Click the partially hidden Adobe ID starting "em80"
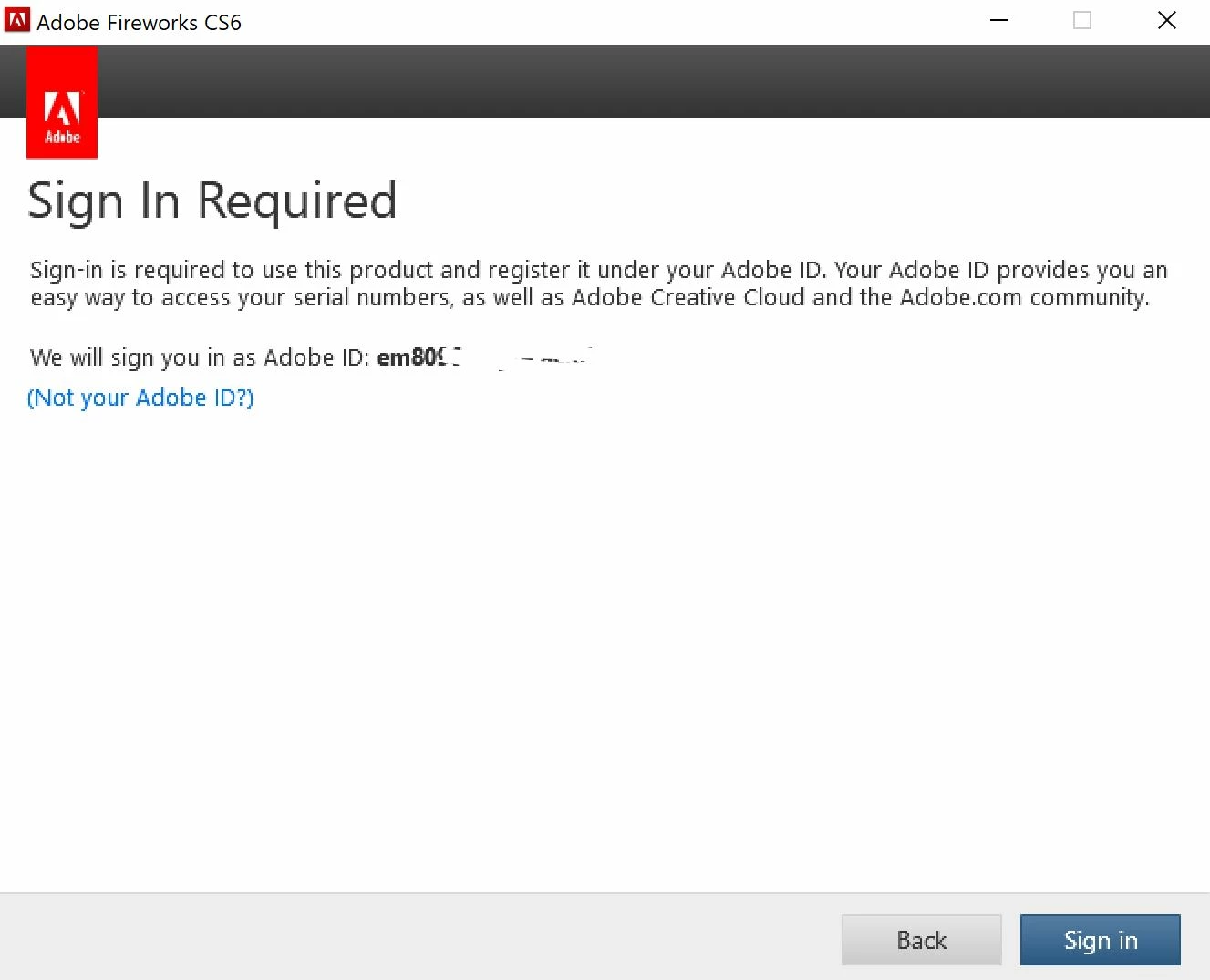1210x980 pixels. pos(485,357)
